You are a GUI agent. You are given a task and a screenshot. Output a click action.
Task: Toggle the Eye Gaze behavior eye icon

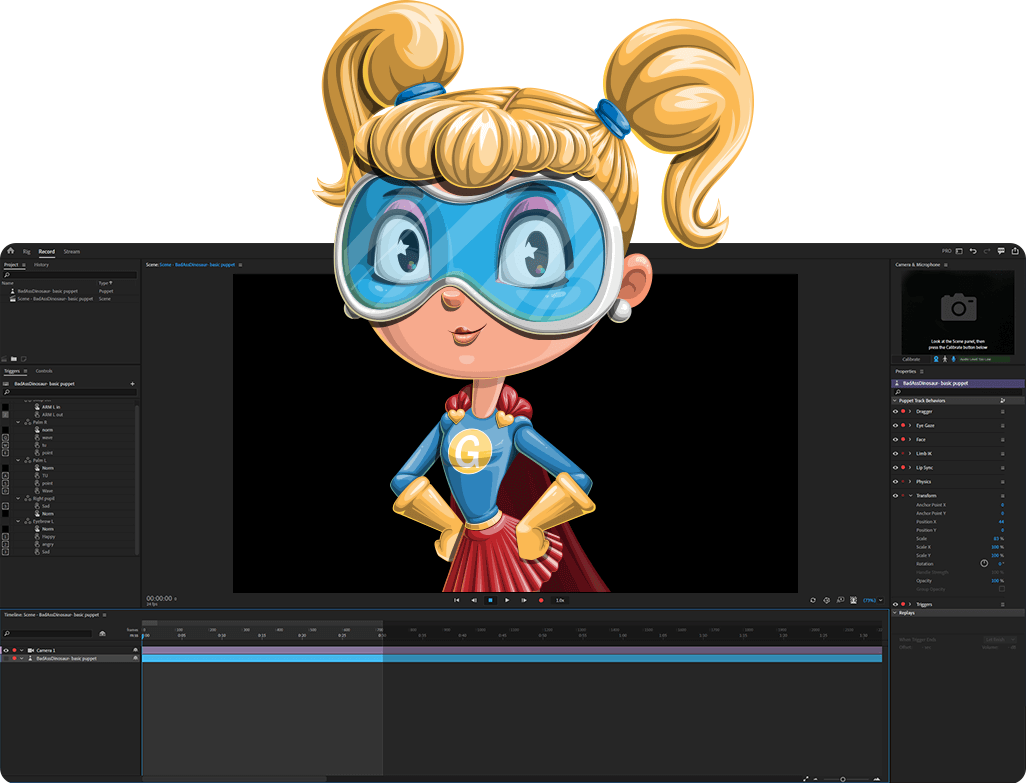895,425
